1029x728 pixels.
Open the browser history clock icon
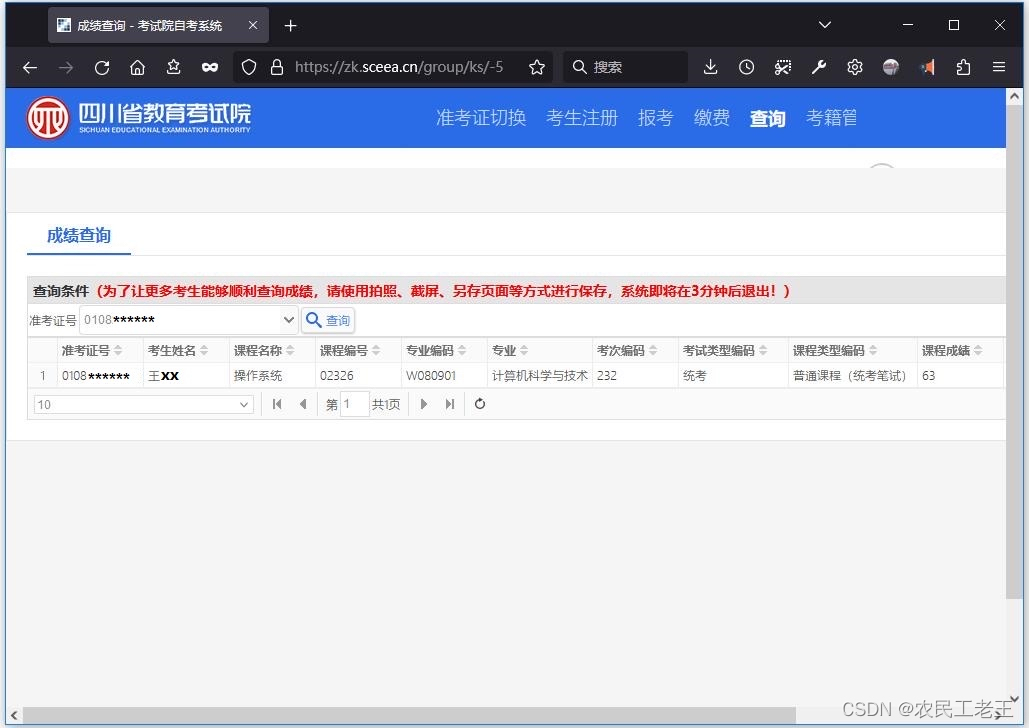pyautogui.click(x=747, y=67)
